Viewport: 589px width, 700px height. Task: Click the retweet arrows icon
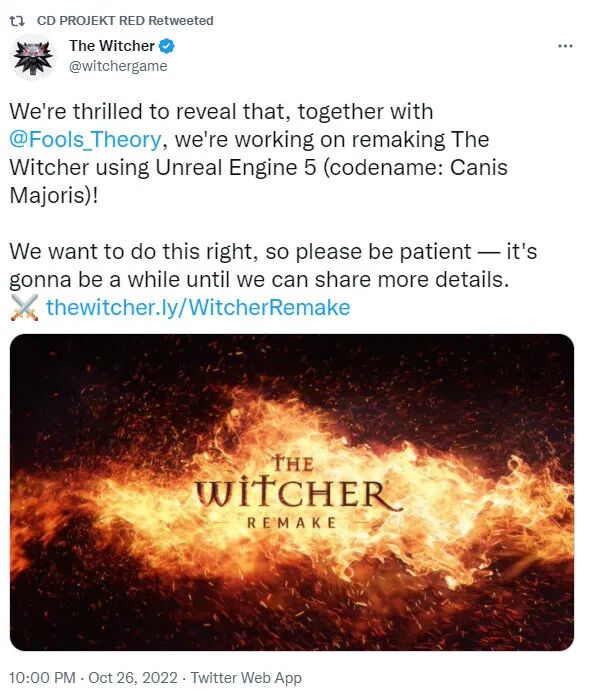[x=17, y=21]
